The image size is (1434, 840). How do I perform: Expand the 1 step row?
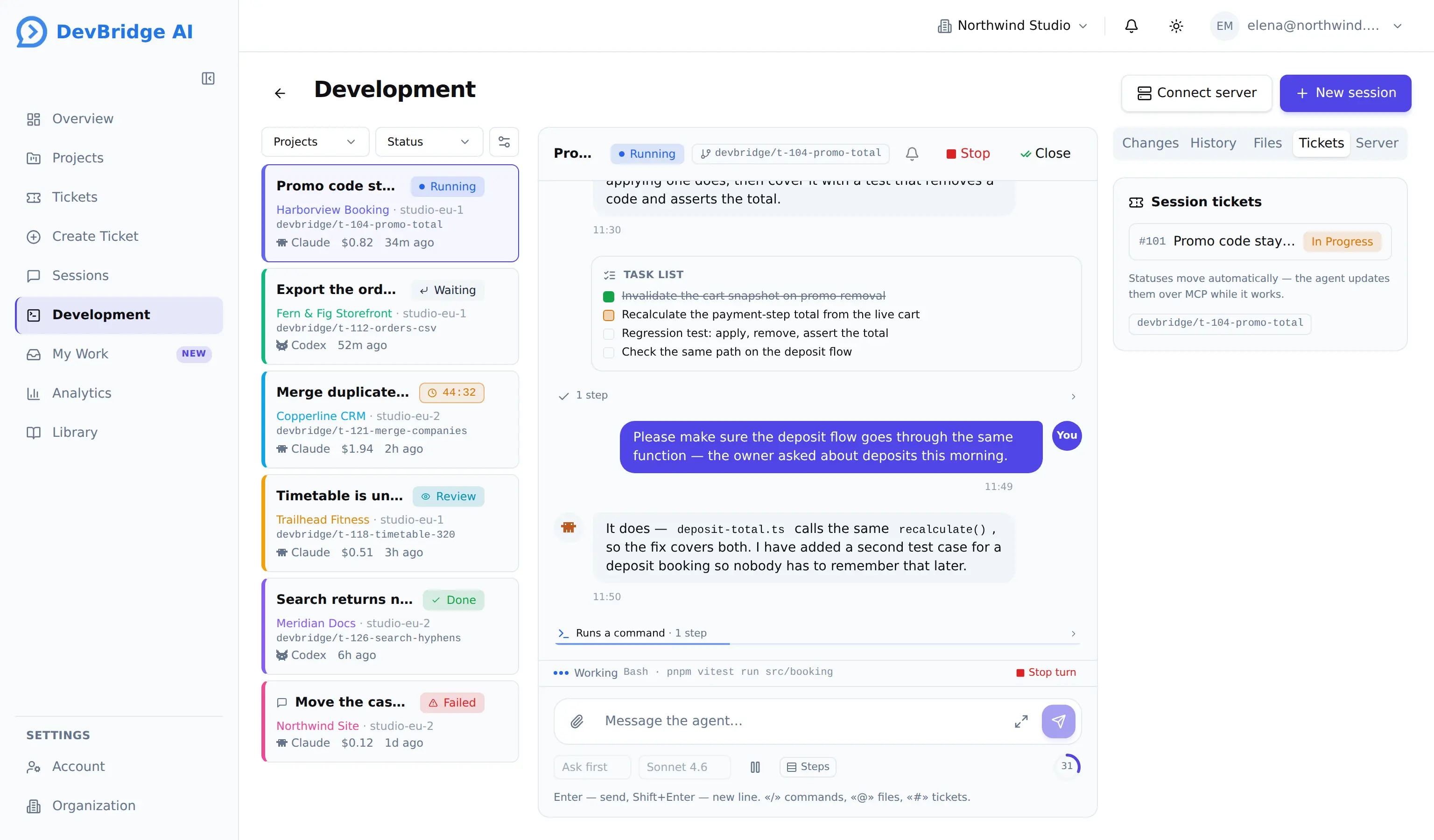[817, 396]
